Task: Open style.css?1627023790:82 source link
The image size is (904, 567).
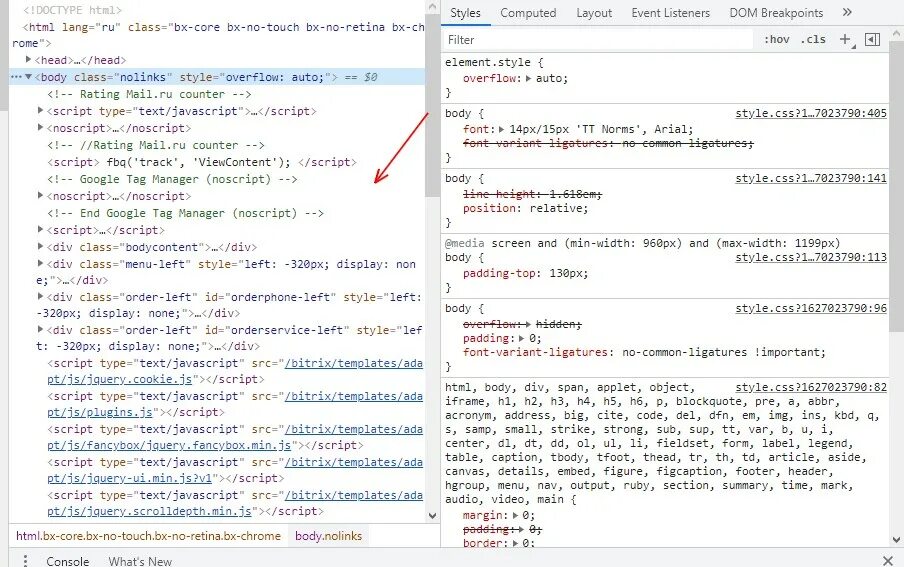Action: point(811,387)
